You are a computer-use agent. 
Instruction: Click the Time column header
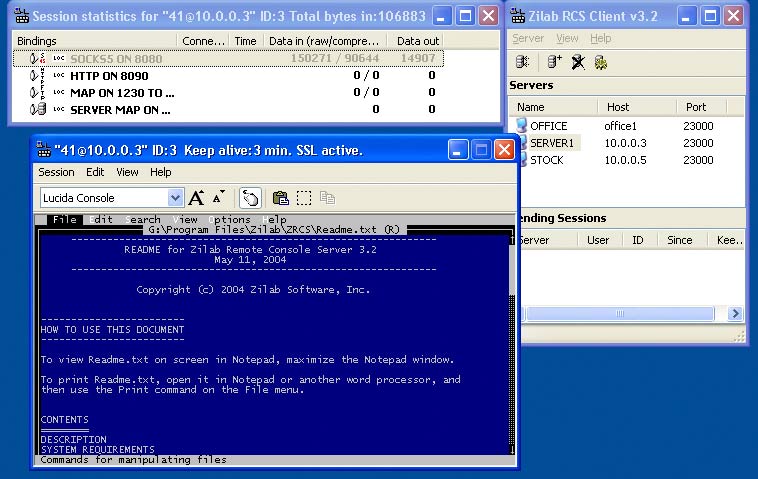pos(246,41)
